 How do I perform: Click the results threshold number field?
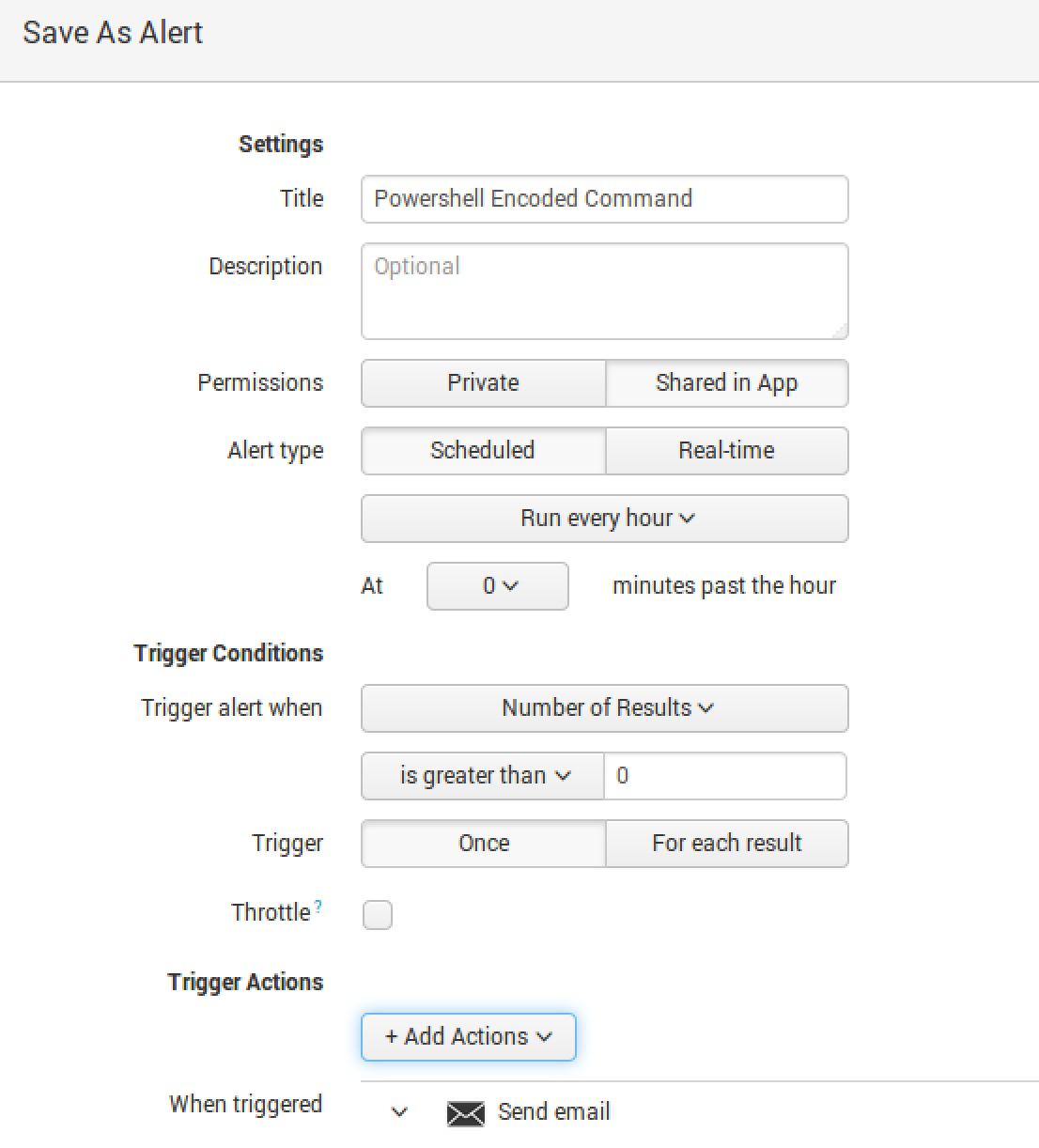724,776
